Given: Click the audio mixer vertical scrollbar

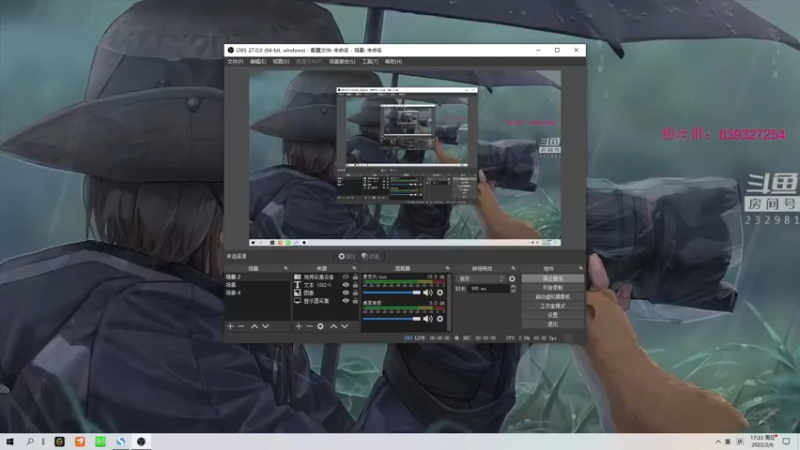Looking at the screenshot, I should 449,302.
